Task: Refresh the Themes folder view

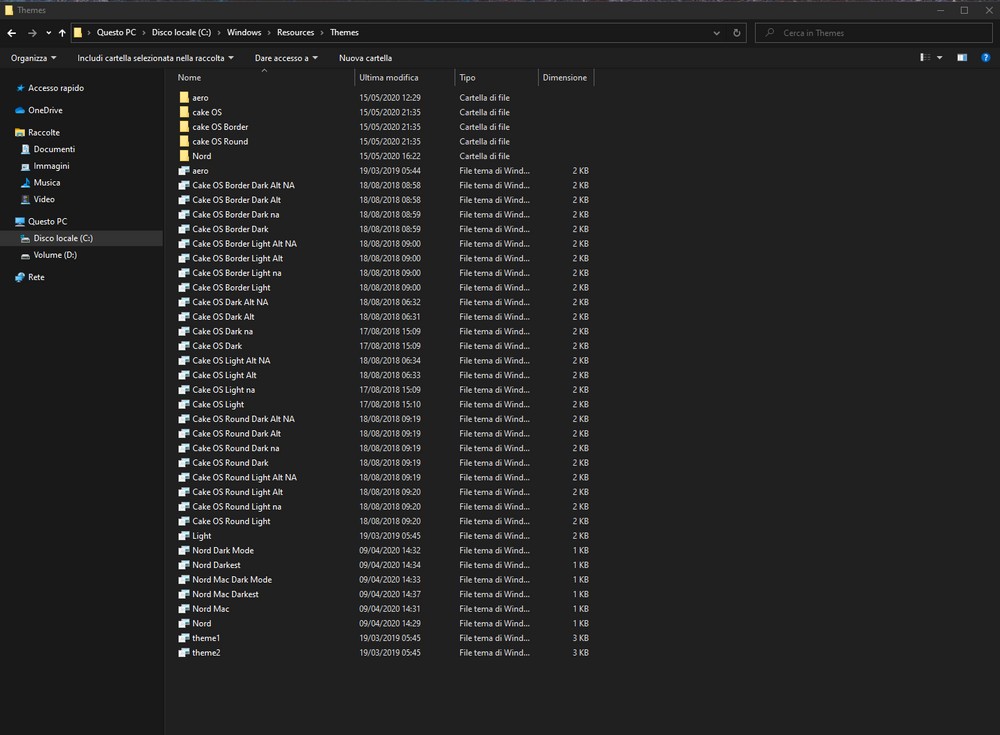Action: point(737,33)
